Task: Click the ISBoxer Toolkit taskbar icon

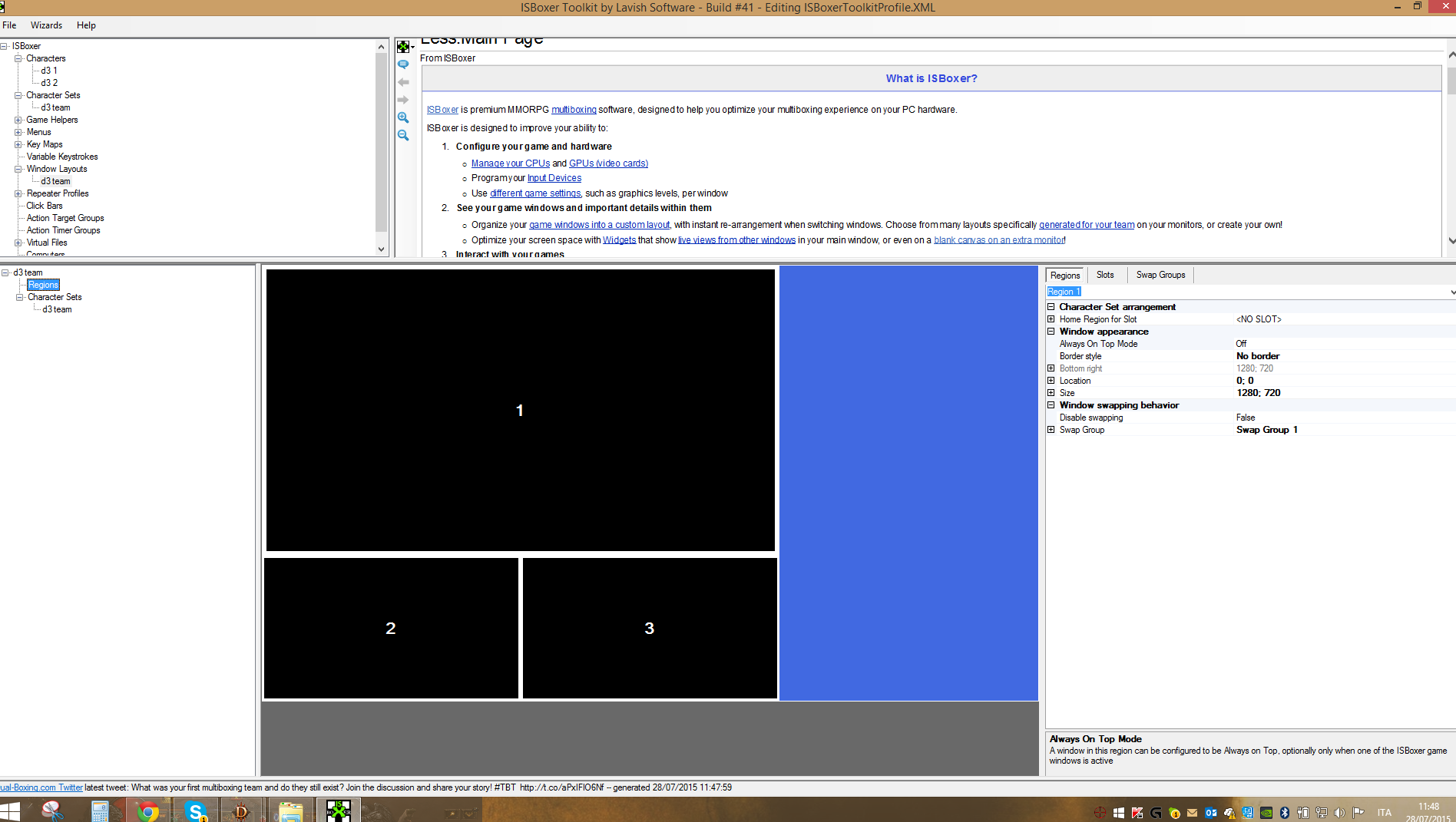Action: [x=338, y=810]
